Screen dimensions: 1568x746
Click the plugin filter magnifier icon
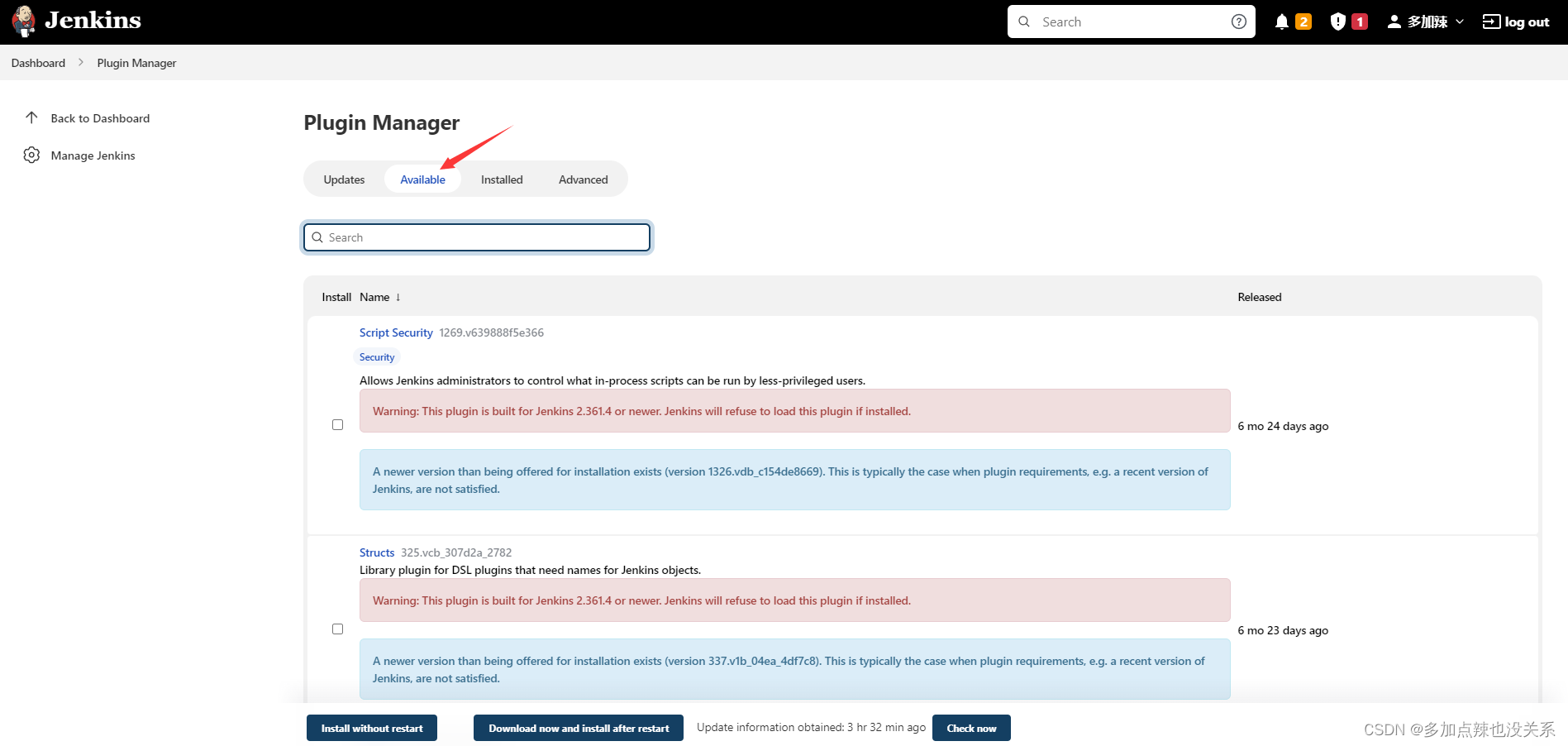(317, 237)
